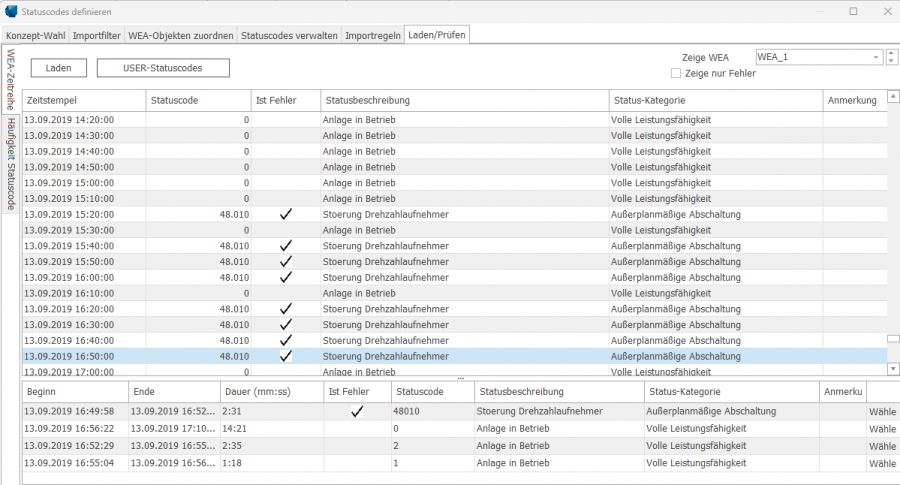The image size is (900, 485).
Task: Sort by Zeitstempel column header
Action: (x=84, y=100)
